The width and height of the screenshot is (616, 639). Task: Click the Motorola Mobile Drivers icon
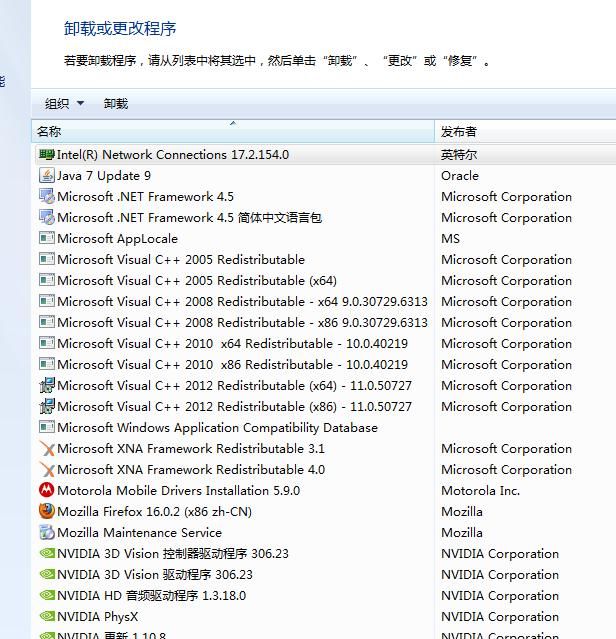[46, 490]
